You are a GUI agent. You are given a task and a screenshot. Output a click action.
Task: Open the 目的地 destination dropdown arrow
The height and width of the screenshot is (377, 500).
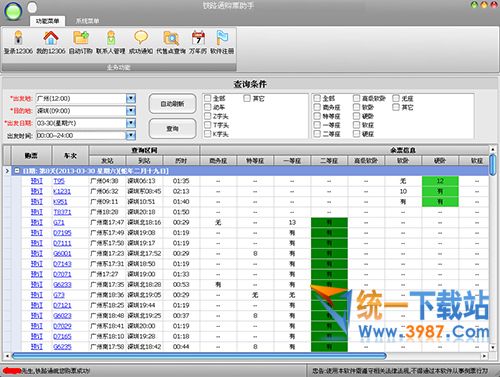click(x=131, y=111)
